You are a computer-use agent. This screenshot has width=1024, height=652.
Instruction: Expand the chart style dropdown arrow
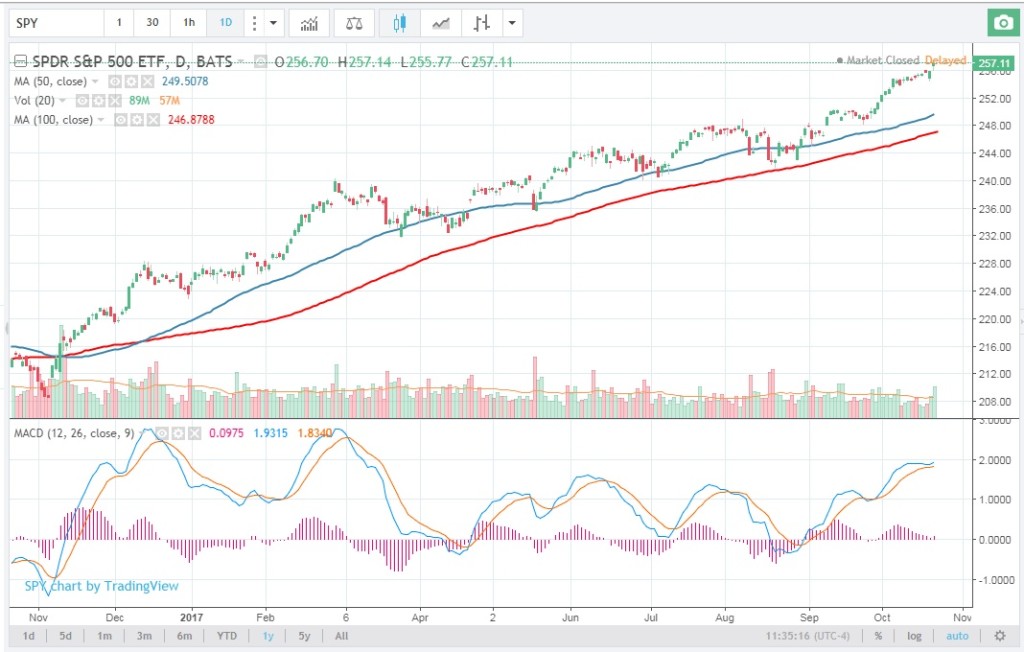[x=512, y=22]
